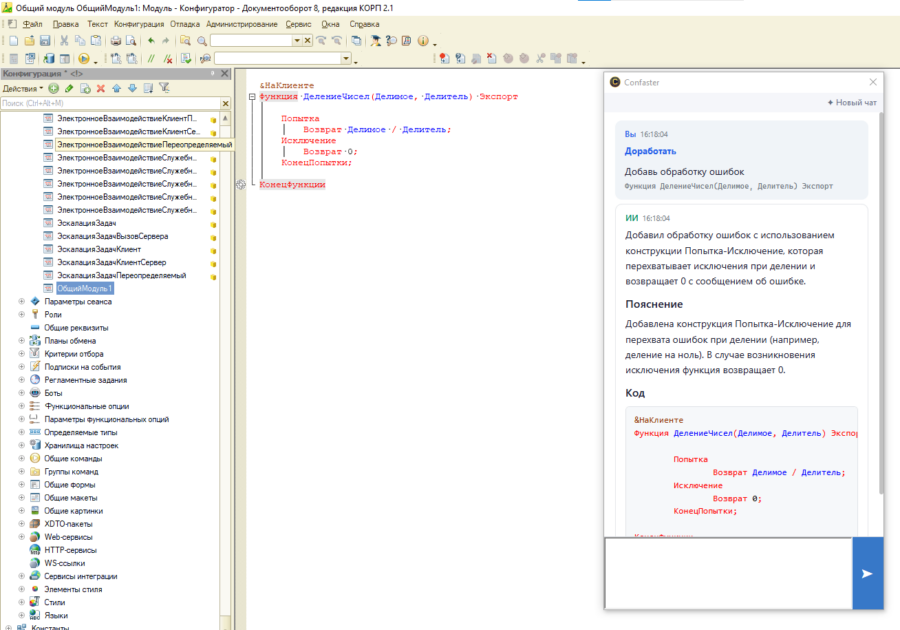Image resolution: width=900 pixels, height=630 pixels.
Task: Click the Move Up arrow in Configuration panel
Action: [x=116, y=88]
